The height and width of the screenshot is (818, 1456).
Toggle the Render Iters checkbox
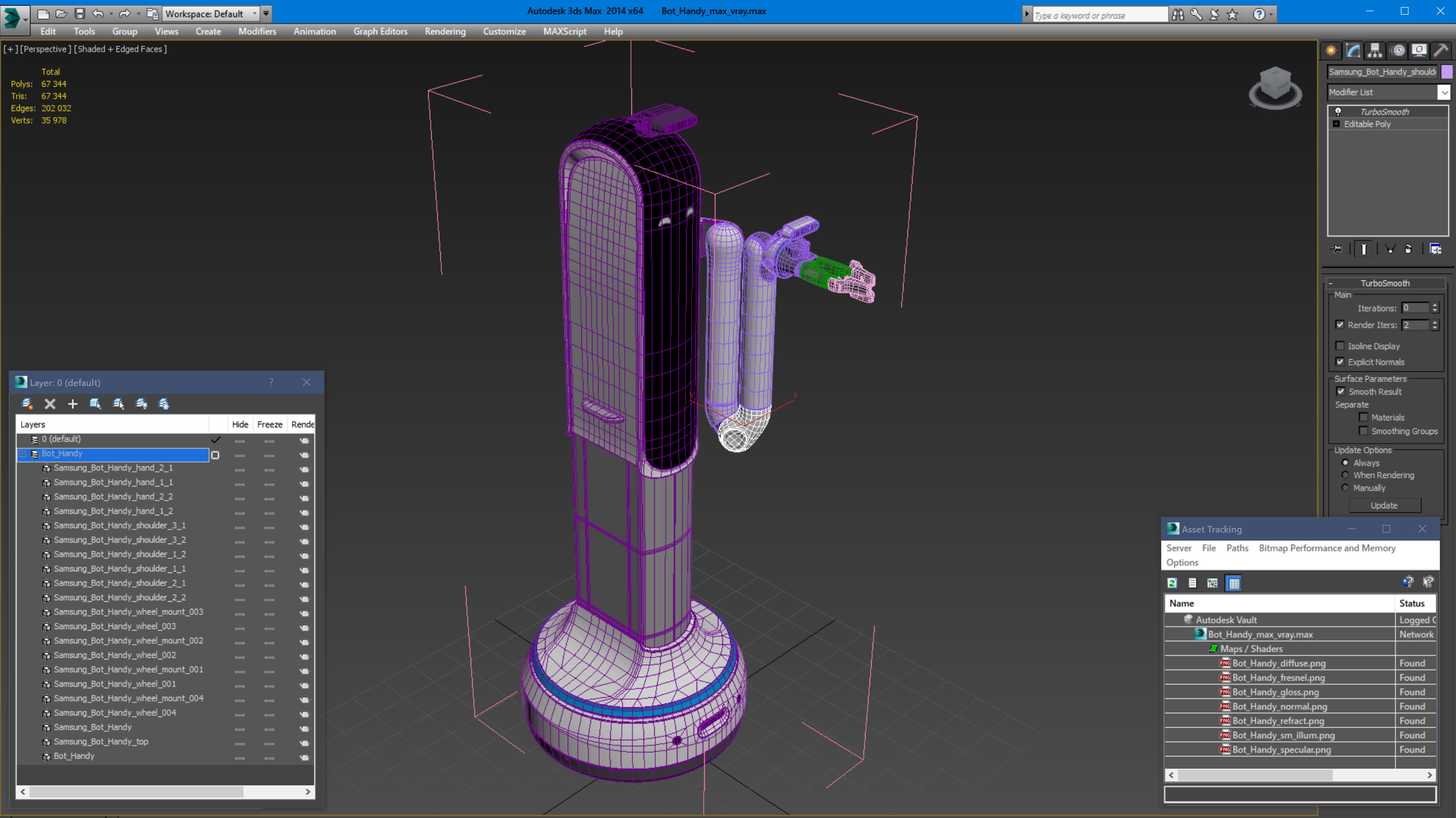coord(1340,325)
